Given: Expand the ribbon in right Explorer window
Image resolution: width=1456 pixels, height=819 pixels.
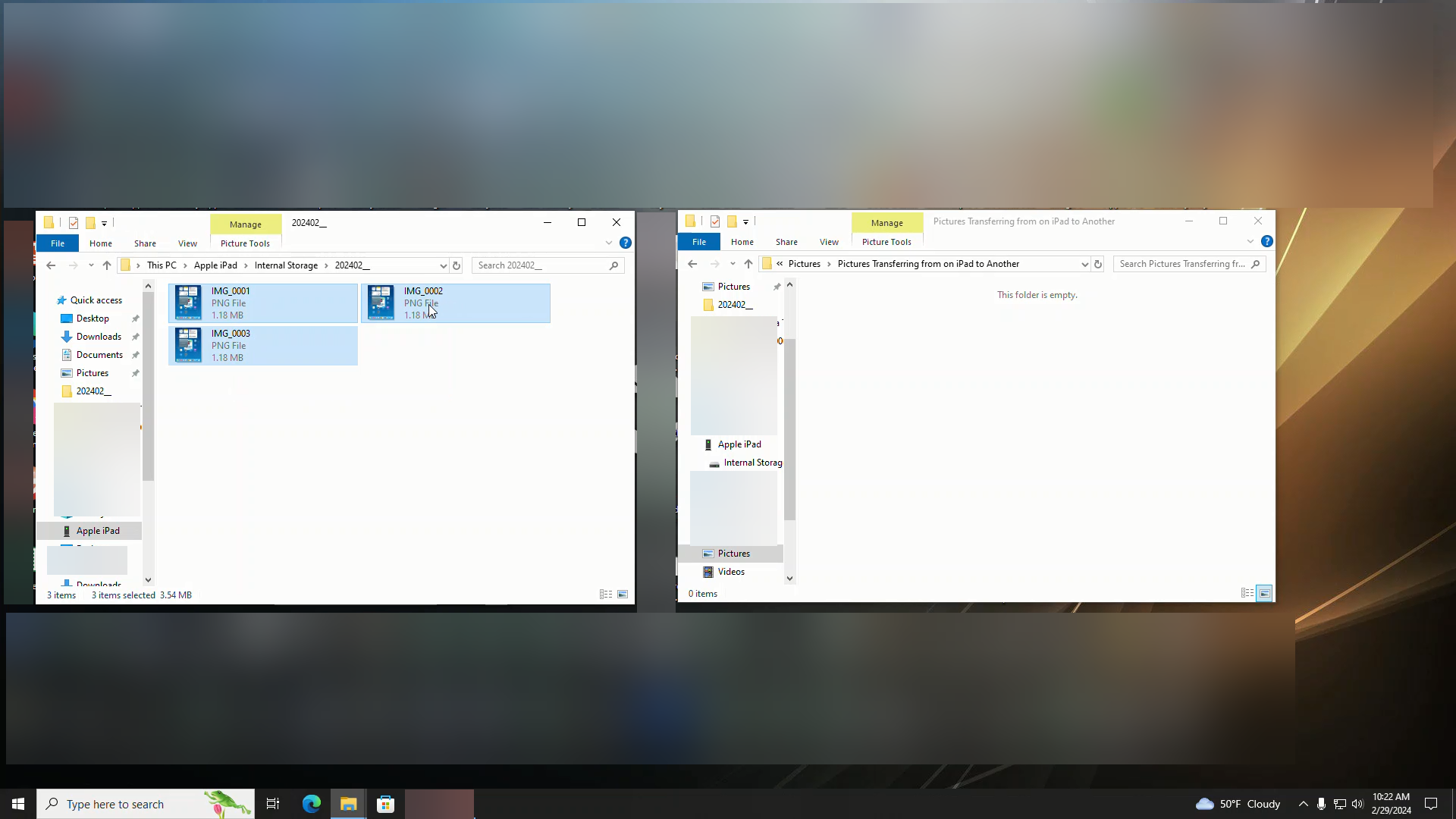Looking at the screenshot, I should [1250, 241].
